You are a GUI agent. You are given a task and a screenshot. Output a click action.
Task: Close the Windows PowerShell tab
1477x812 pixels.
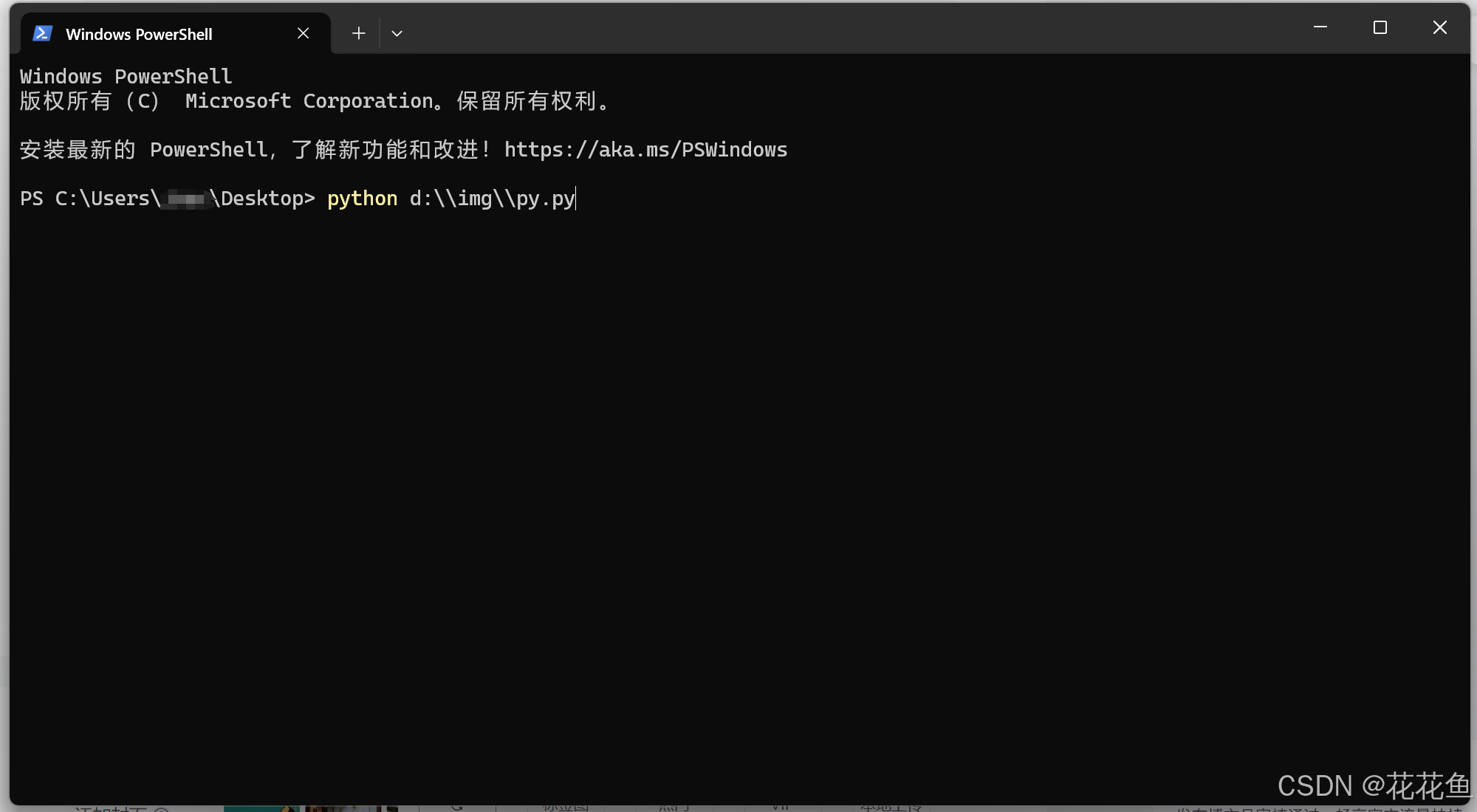click(x=303, y=33)
